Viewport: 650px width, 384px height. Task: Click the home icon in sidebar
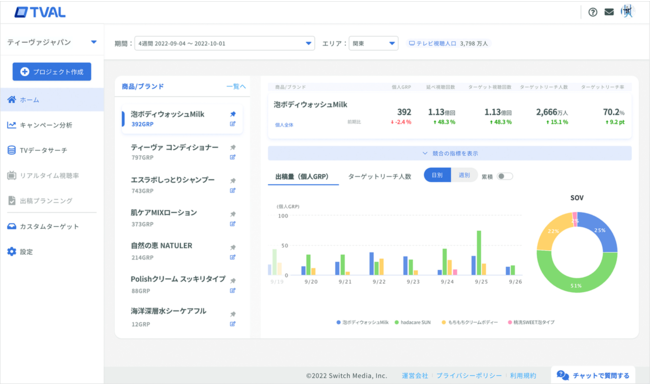click(x=12, y=100)
